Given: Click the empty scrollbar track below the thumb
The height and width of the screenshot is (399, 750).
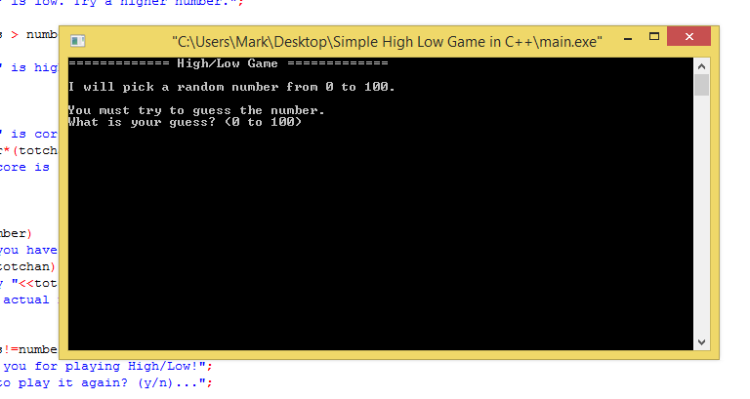Looking at the screenshot, I should (701, 215).
